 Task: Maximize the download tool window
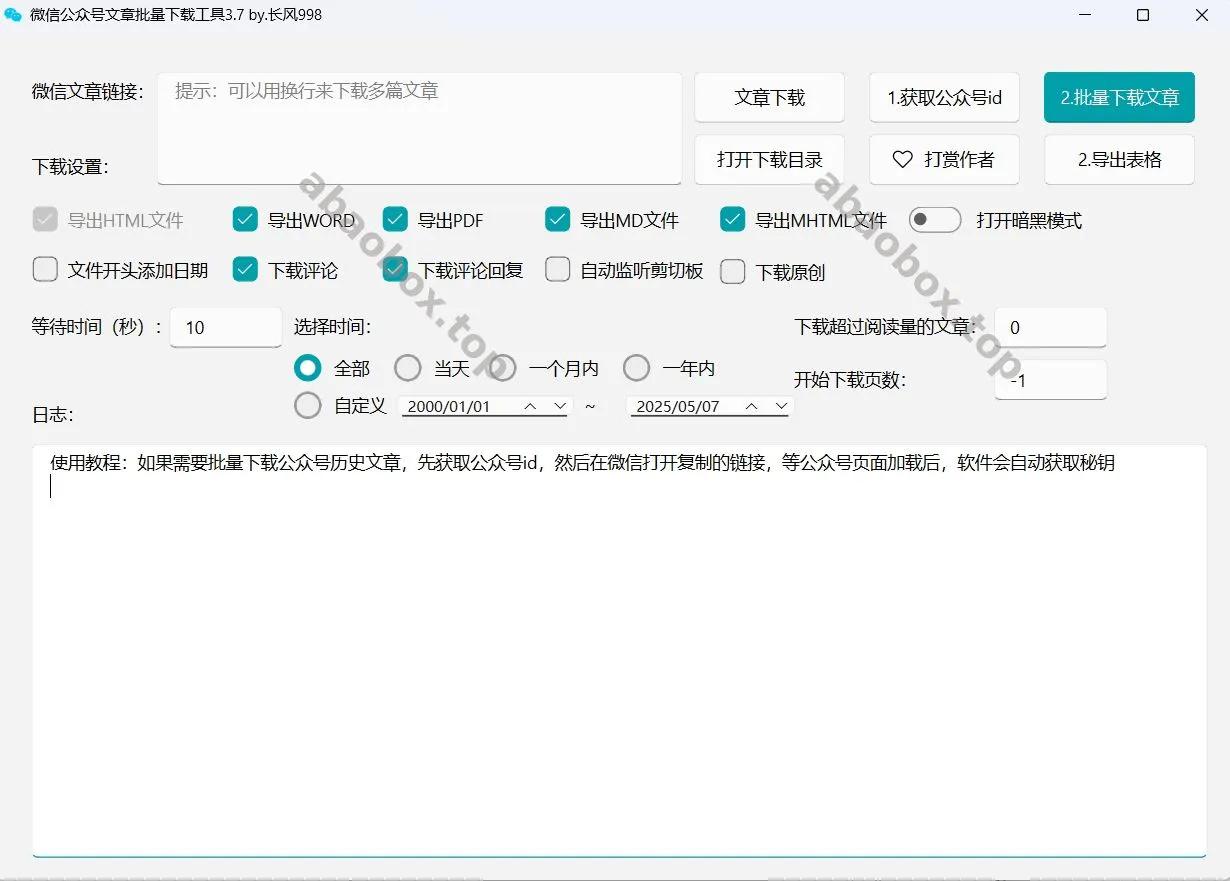(1143, 15)
